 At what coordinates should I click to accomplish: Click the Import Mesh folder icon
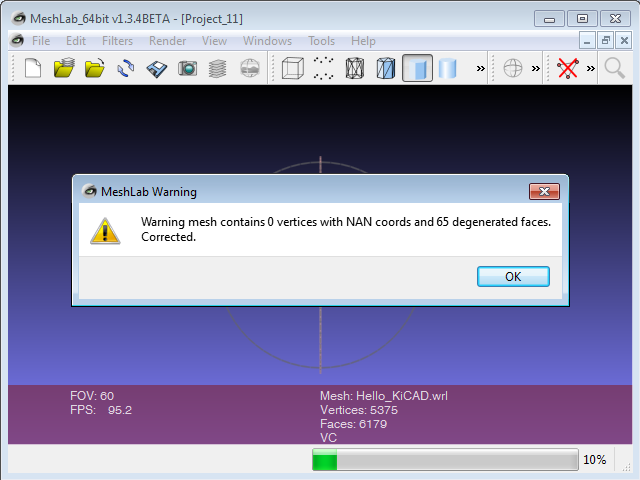[x=95, y=68]
